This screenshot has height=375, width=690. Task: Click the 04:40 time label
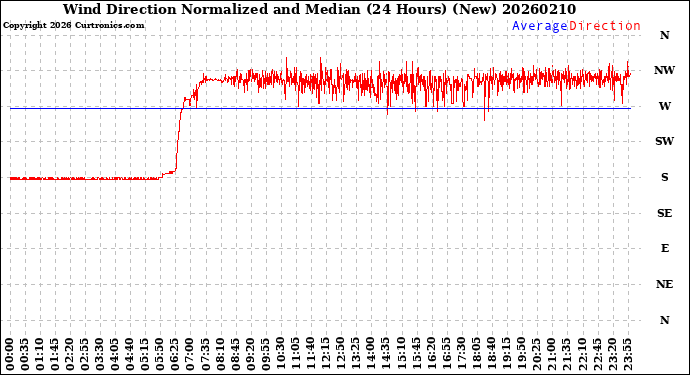(x=130, y=355)
